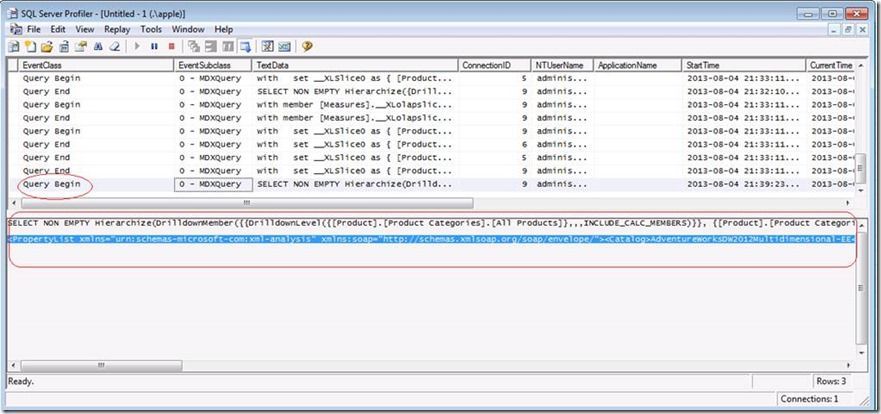Viewport: 881px width, 414px height.
Task: Click ConnectionID cell with value 6
Action: pyautogui.click(x=494, y=144)
